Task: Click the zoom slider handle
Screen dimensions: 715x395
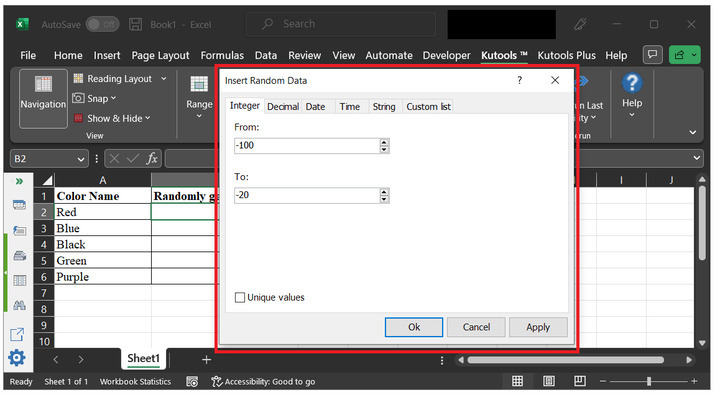Action: (x=648, y=381)
